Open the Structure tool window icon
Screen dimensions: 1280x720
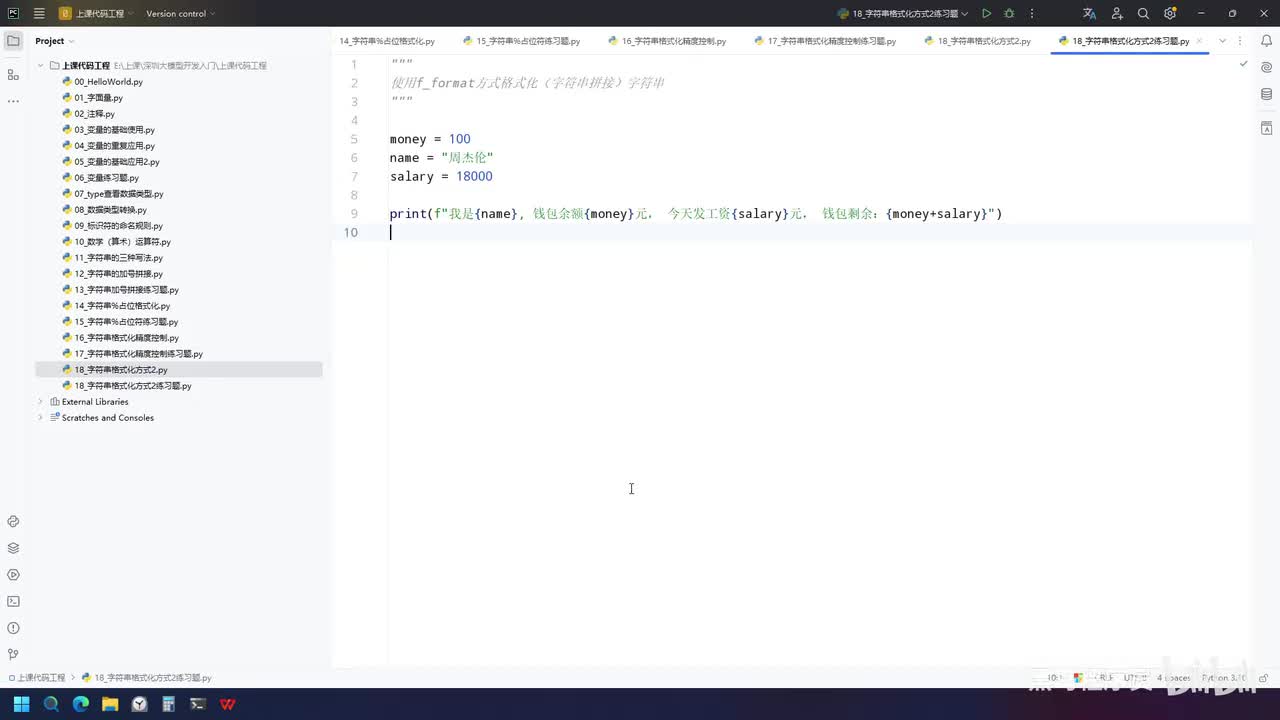[13, 74]
